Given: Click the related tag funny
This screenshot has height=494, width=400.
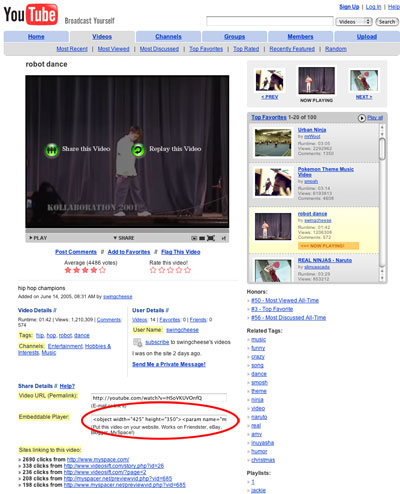Looking at the screenshot, I should 258,348.
